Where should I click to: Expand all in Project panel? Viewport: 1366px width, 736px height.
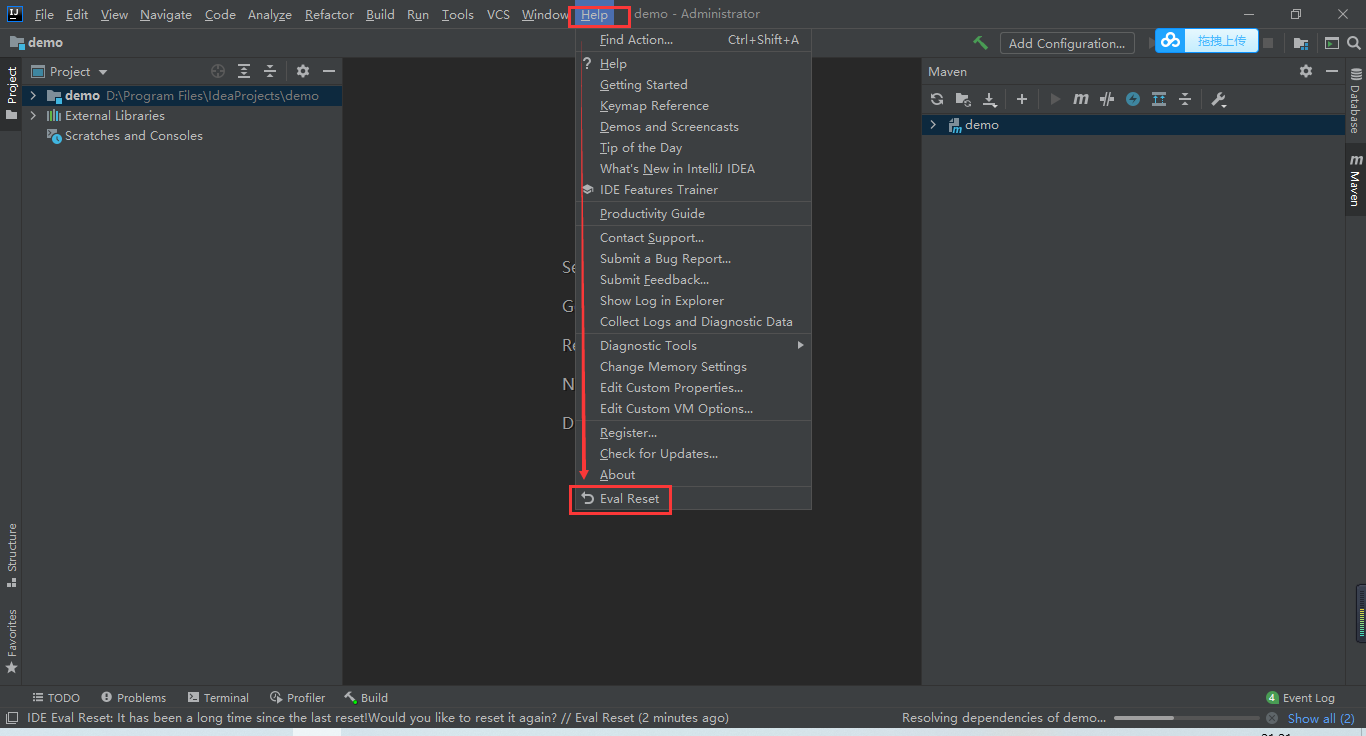[x=244, y=71]
